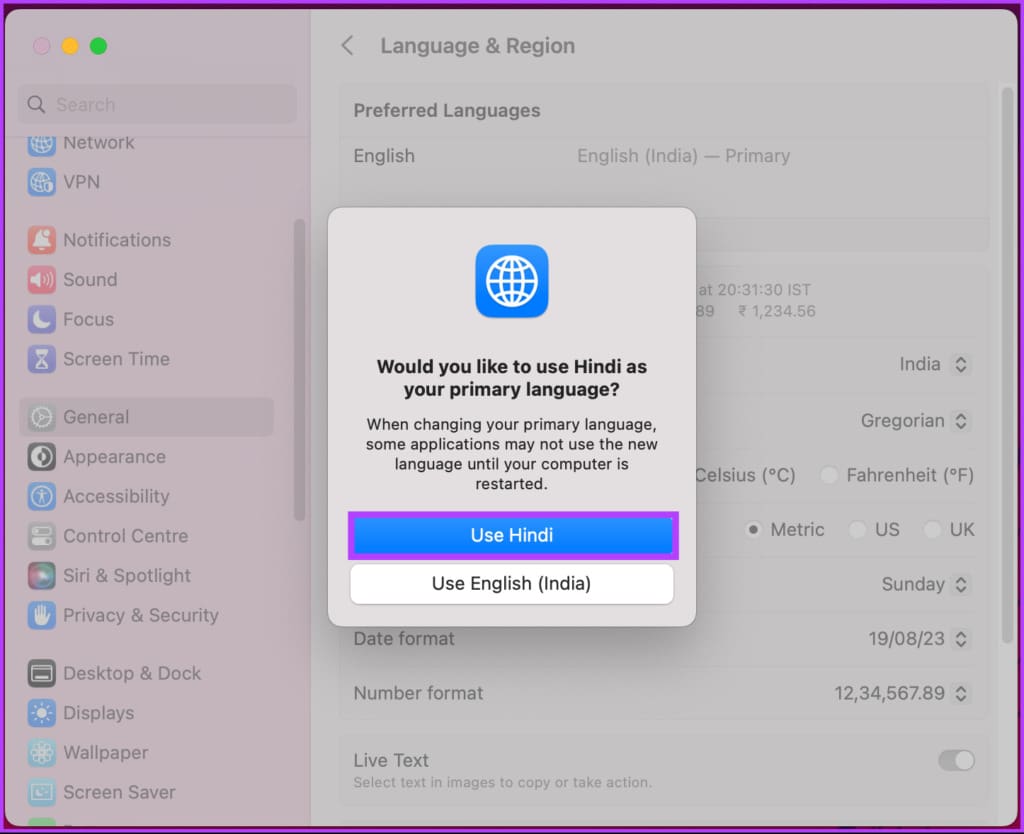Select the US measurement radio button

click(857, 530)
